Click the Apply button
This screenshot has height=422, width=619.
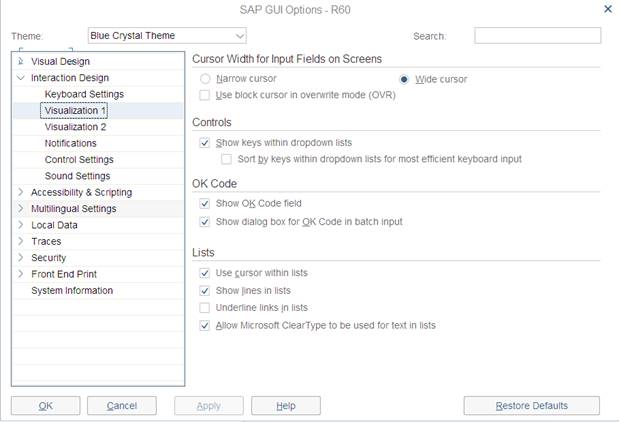click(x=209, y=405)
